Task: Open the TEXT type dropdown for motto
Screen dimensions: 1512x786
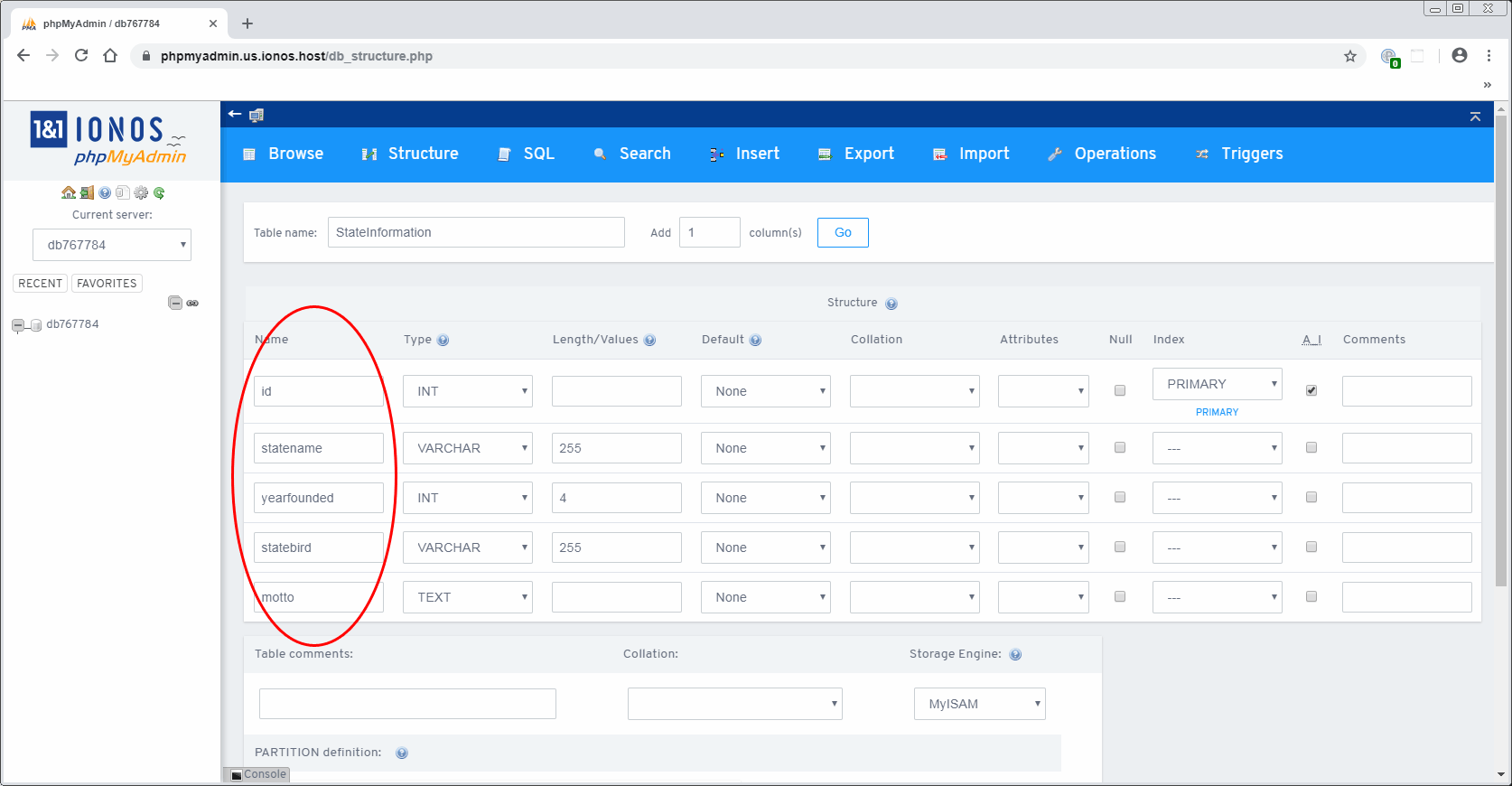Action: [468, 597]
